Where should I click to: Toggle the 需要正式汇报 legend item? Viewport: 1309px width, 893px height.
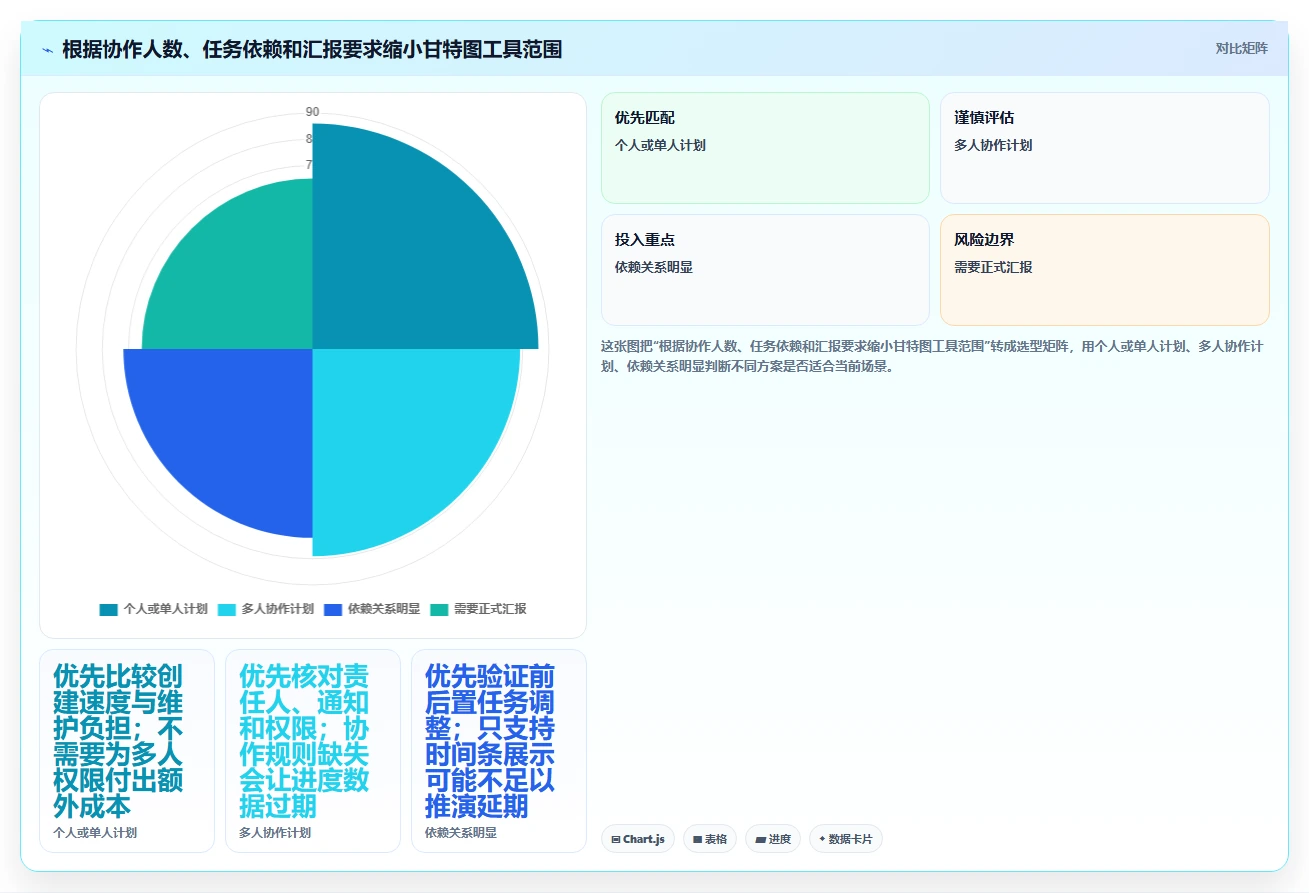pyautogui.click(x=478, y=609)
